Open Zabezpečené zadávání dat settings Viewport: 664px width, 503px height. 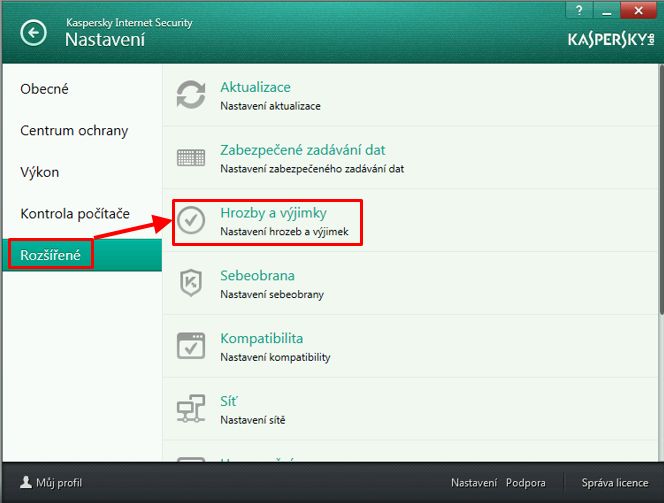click(302, 150)
